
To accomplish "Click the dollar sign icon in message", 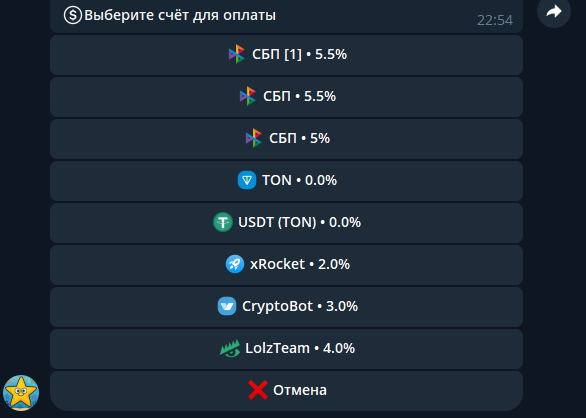I will click(73, 15).
